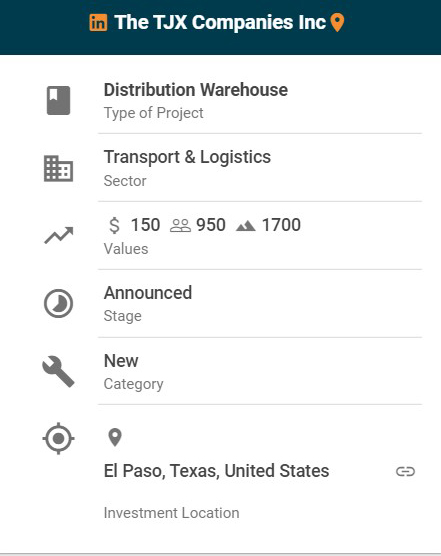Click the bookmark icon for Type of Project
This screenshot has height=556, width=441.
(58, 100)
